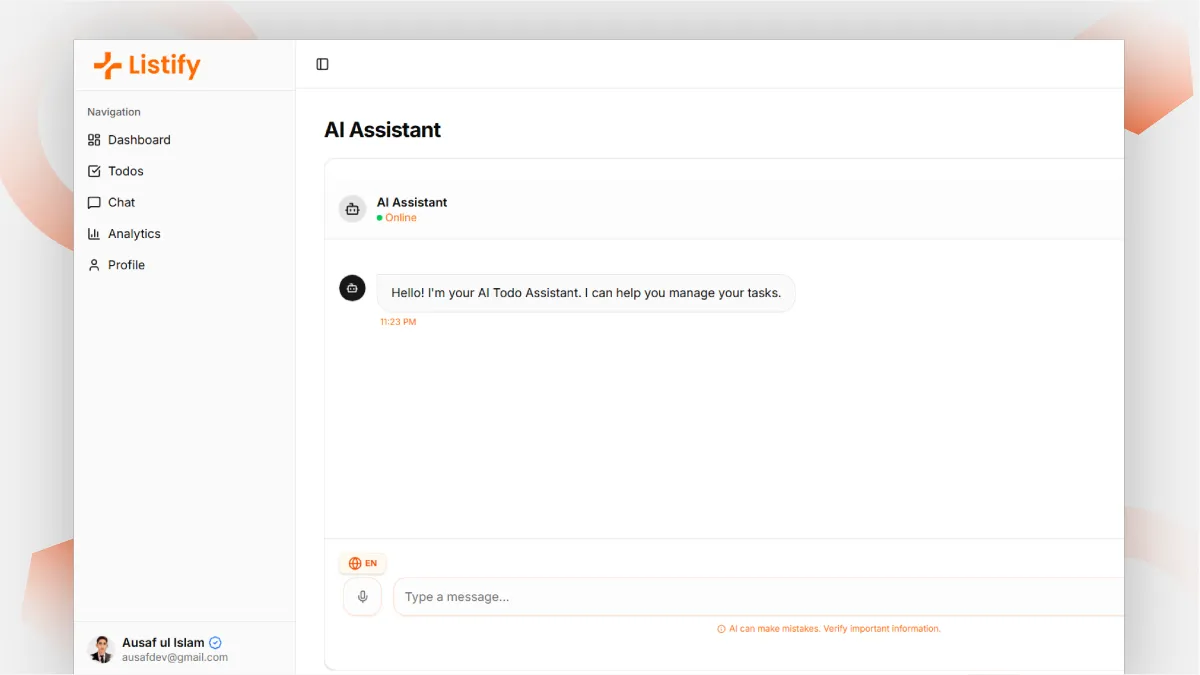Click the Online status text

[401, 218]
